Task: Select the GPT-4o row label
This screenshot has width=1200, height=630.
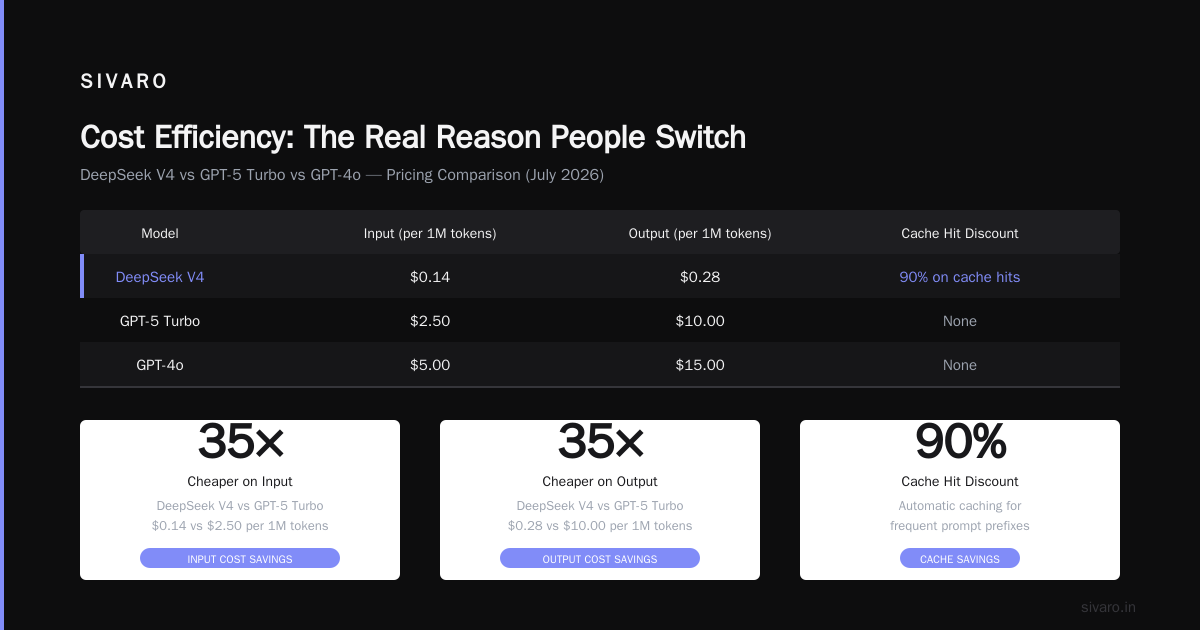Action: (160, 365)
